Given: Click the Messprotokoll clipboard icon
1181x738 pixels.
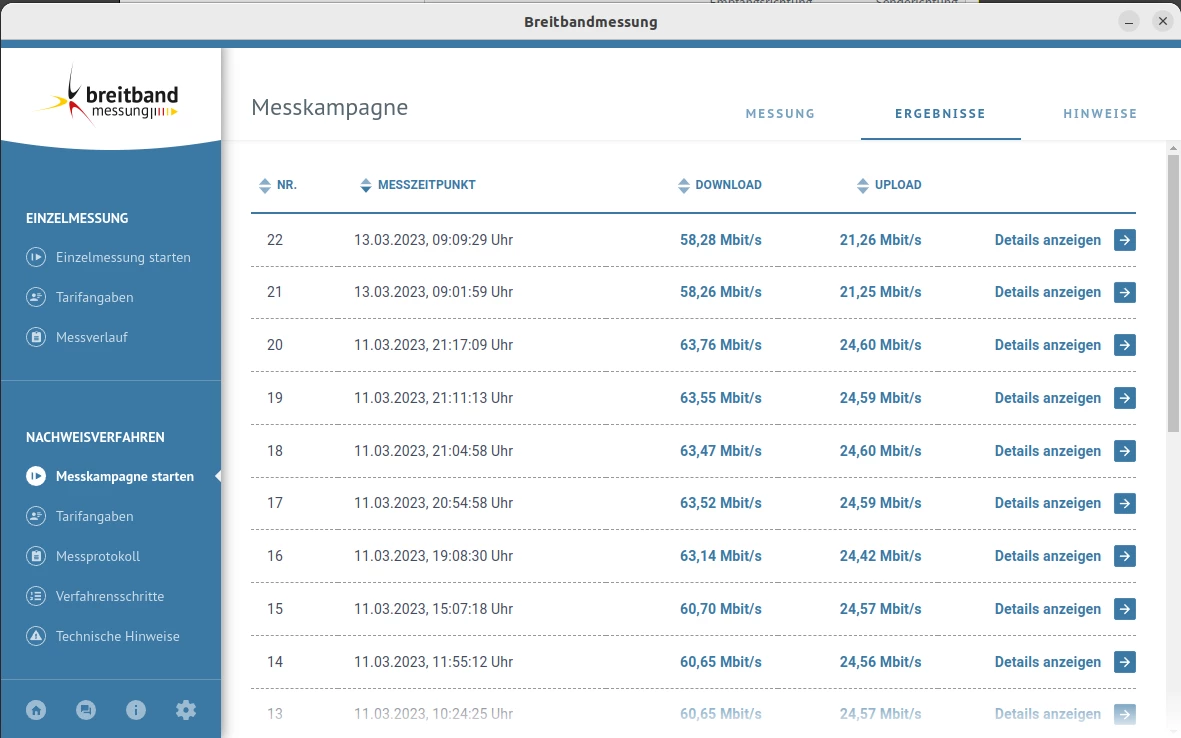Looking at the screenshot, I should point(36,556).
